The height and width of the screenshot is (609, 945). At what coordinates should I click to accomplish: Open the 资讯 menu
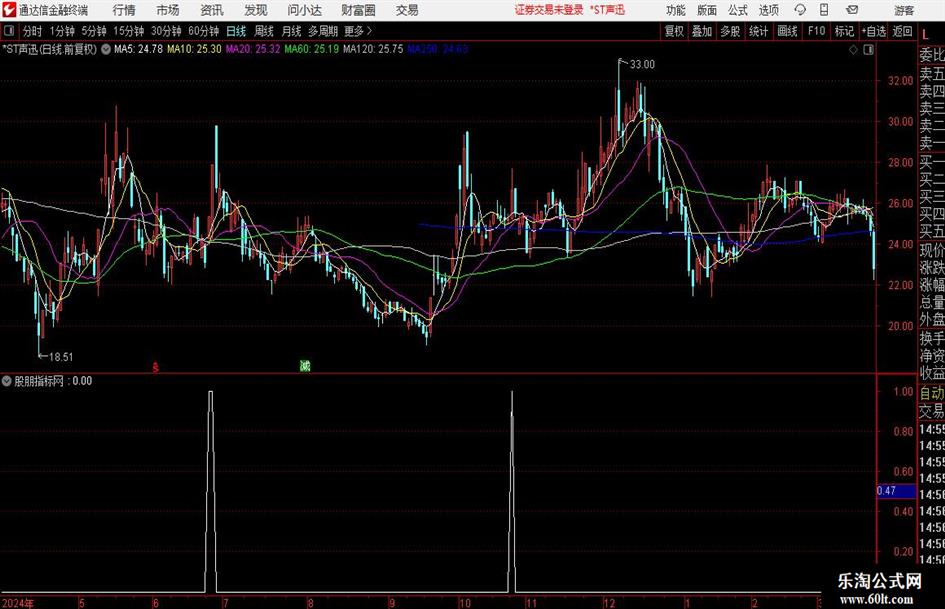click(x=212, y=10)
